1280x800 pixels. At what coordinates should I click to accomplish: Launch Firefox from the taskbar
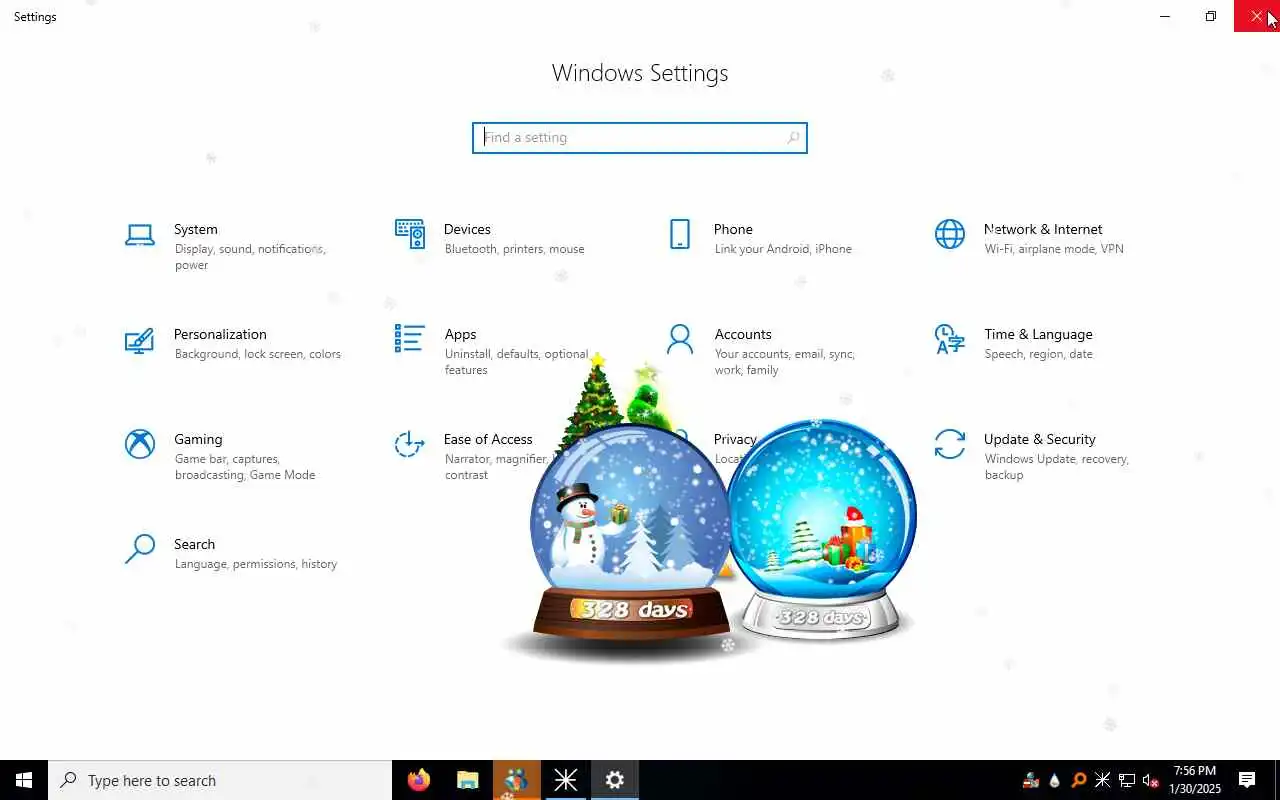pyautogui.click(x=419, y=780)
